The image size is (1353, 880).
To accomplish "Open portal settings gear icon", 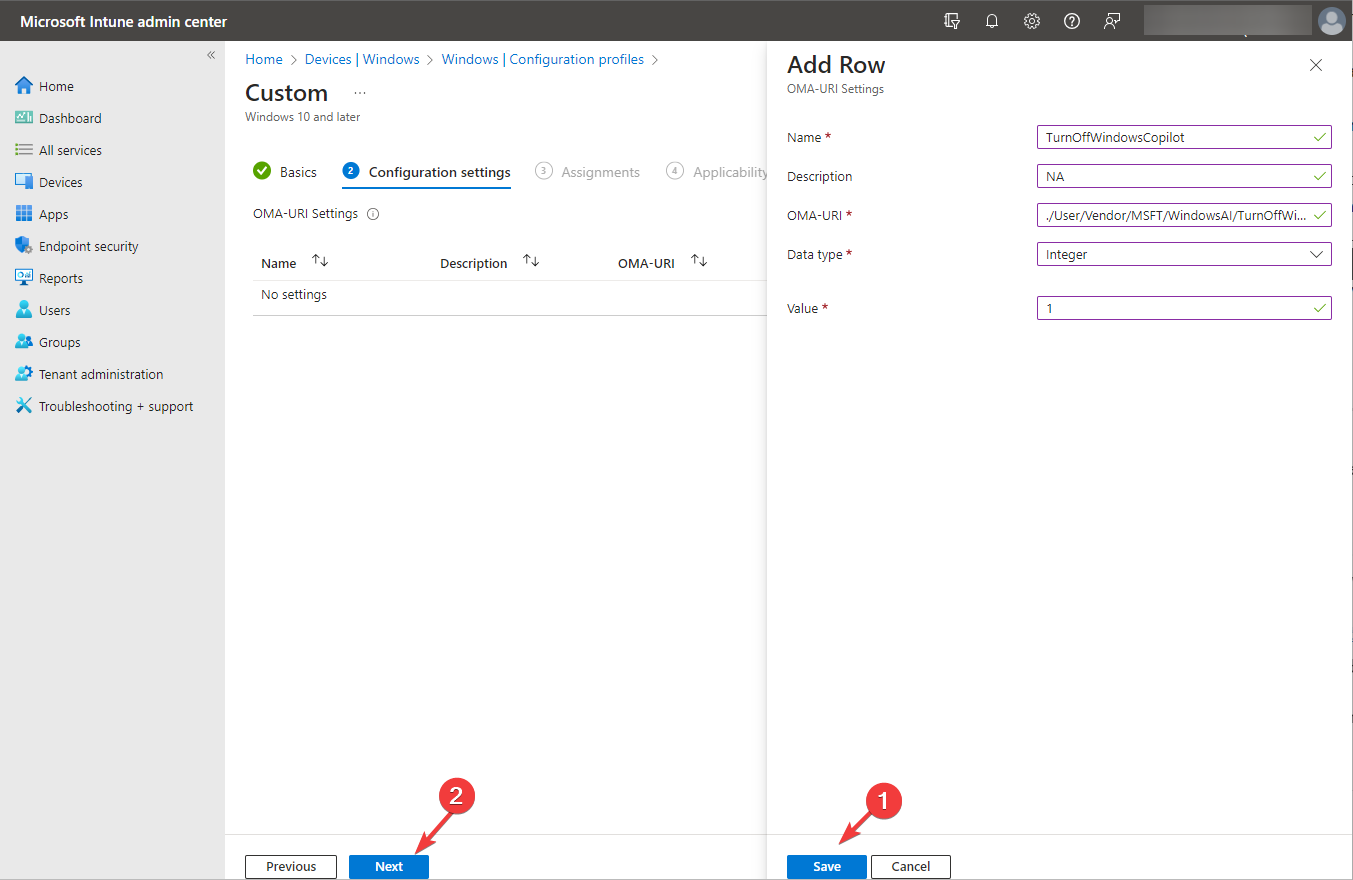I will [1032, 21].
